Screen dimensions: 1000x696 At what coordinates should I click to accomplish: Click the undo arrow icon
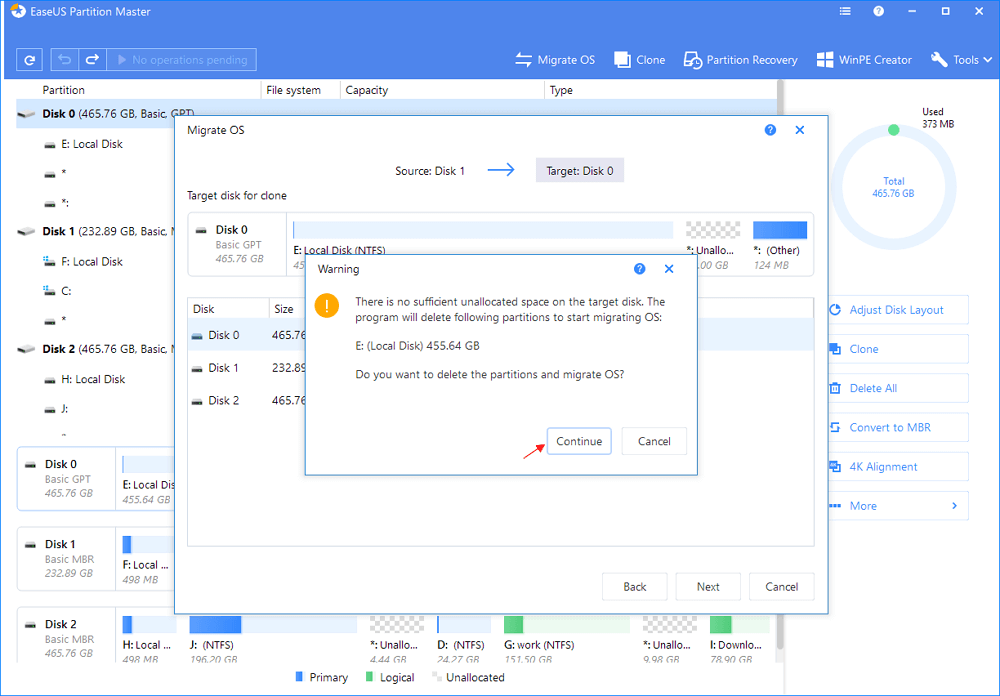click(x=63, y=60)
